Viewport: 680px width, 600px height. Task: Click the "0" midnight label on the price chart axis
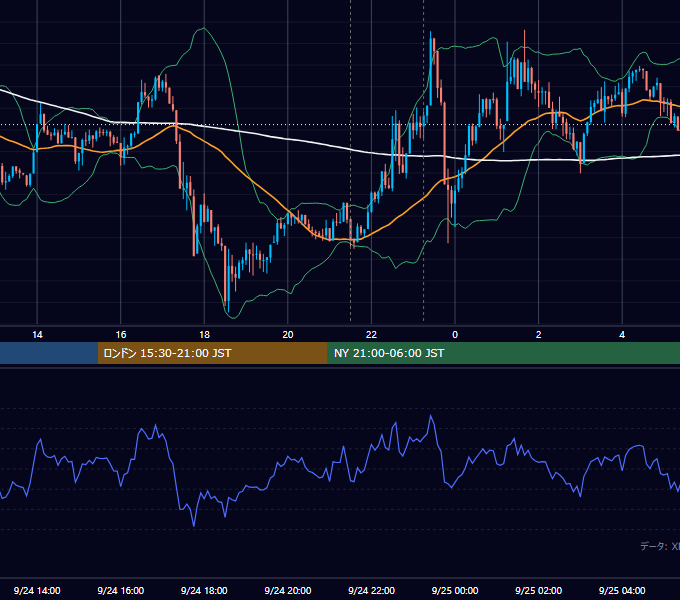[455, 335]
